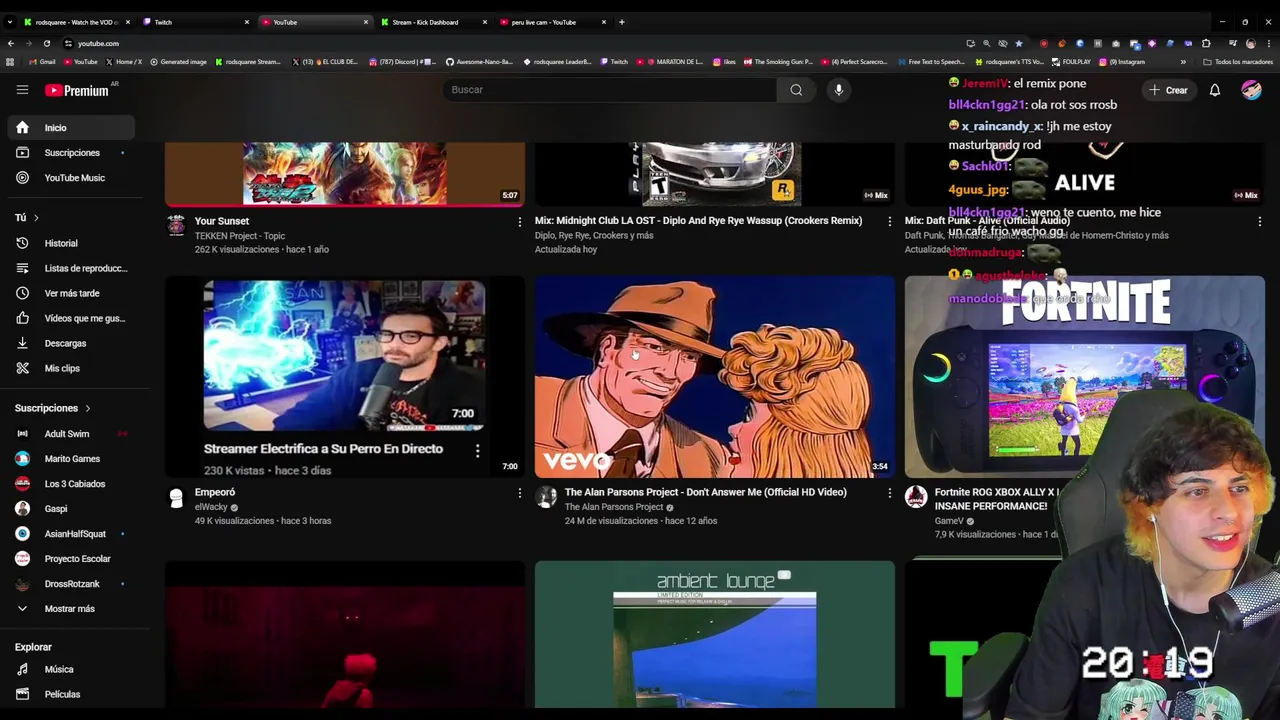Click the search magnifier button
1280x720 pixels.
796,90
